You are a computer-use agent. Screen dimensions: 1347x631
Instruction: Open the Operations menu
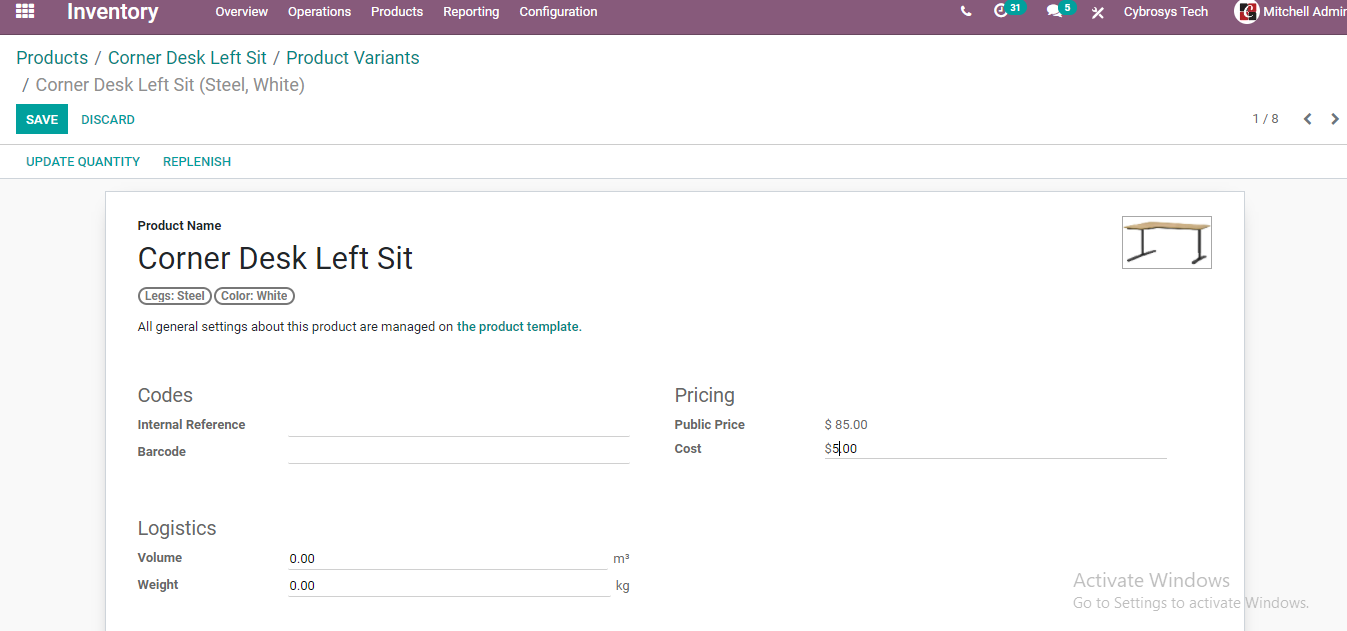pyautogui.click(x=319, y=12)
